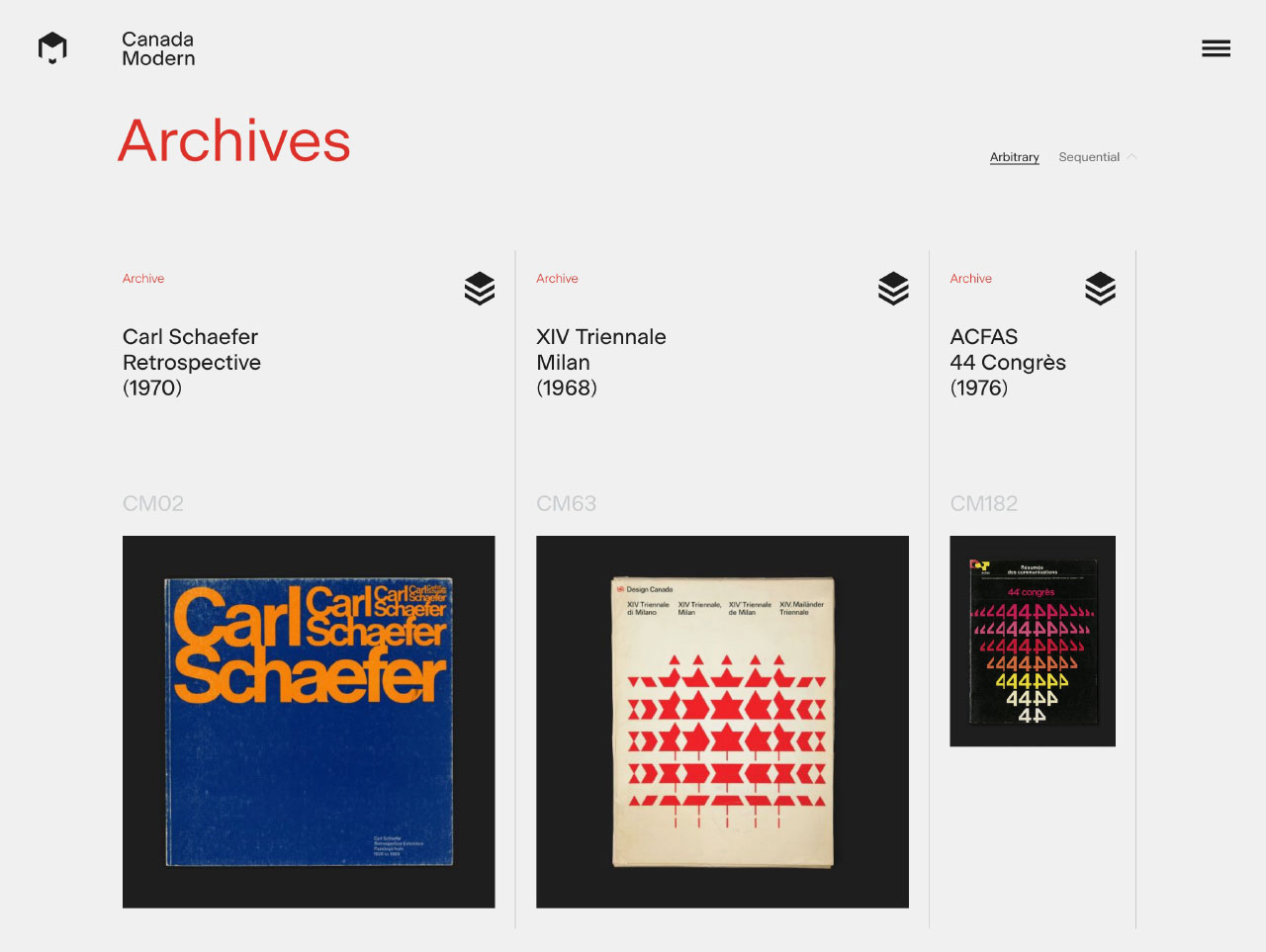Click the Archive label above Carl Schaefer
The width and height of the screenshot is (1266, 952).
[143, 279]
